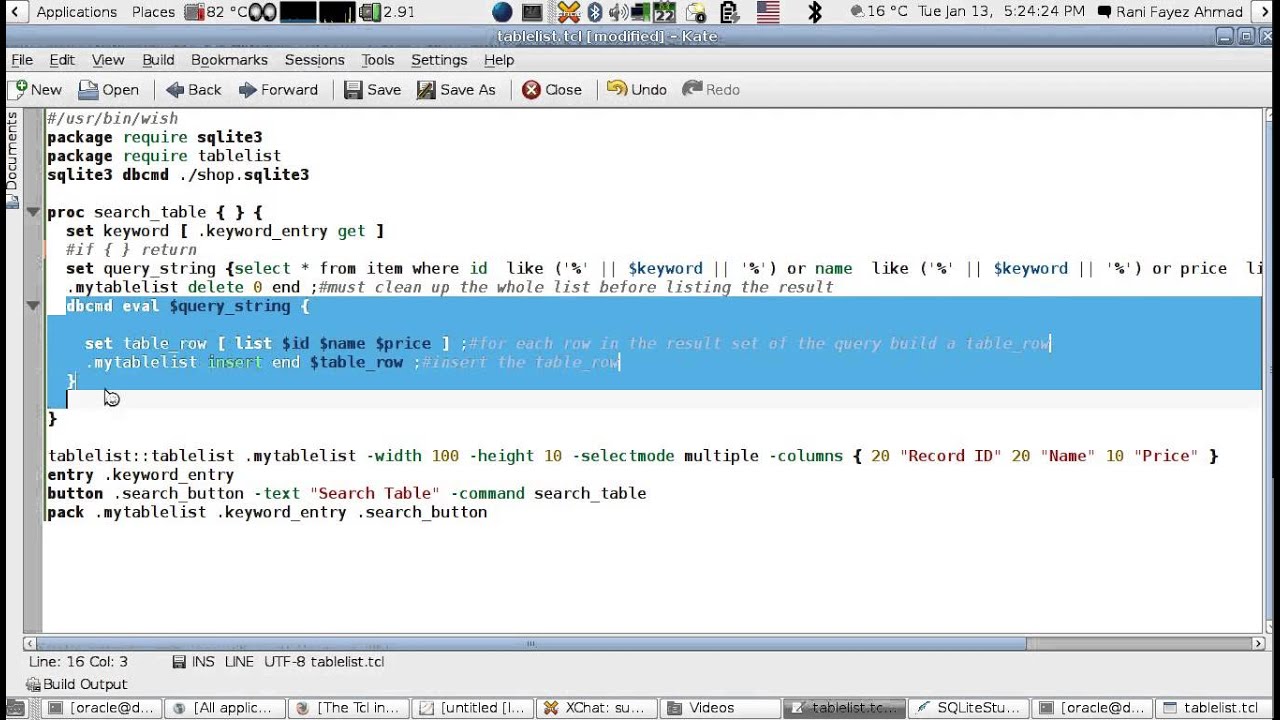Open the Edit menu

(x=62, y=60)
